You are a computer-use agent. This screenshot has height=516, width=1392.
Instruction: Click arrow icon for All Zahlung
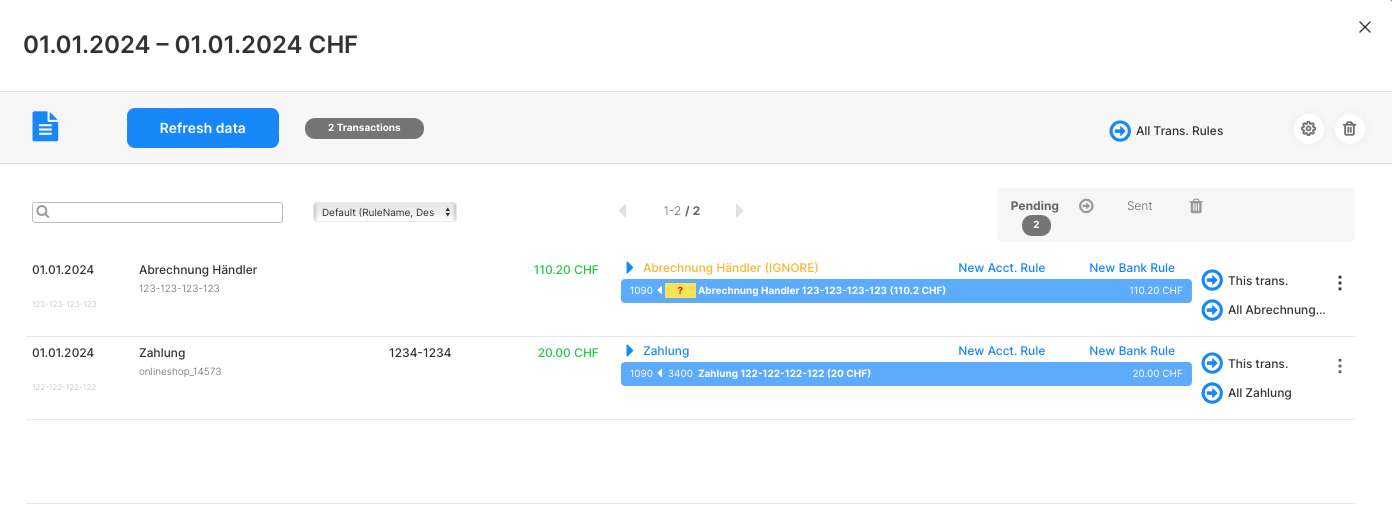(x=1212, y=393)
